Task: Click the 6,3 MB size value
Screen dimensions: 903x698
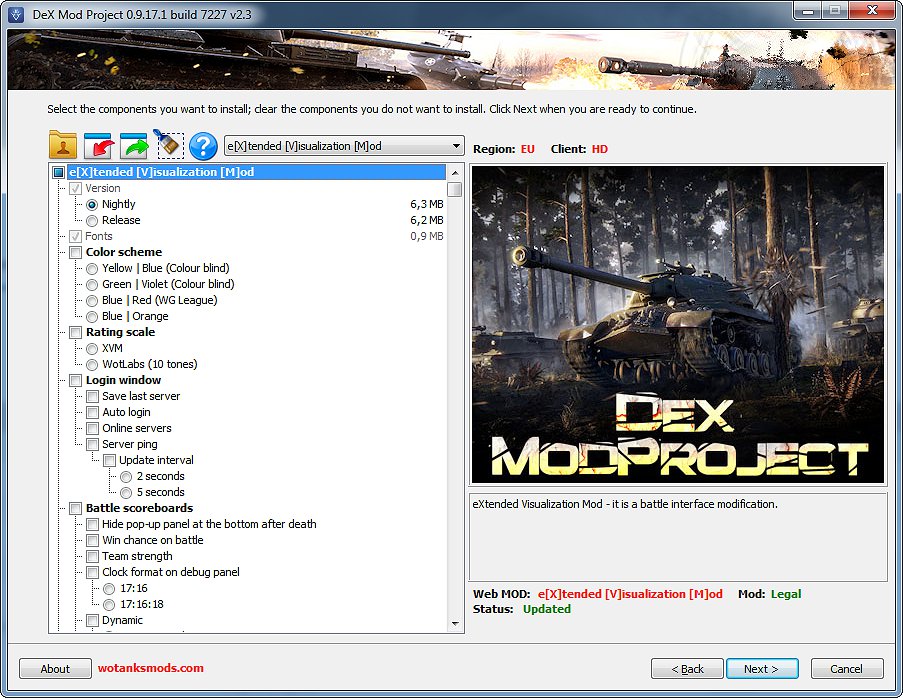Action: click(427, 204)
